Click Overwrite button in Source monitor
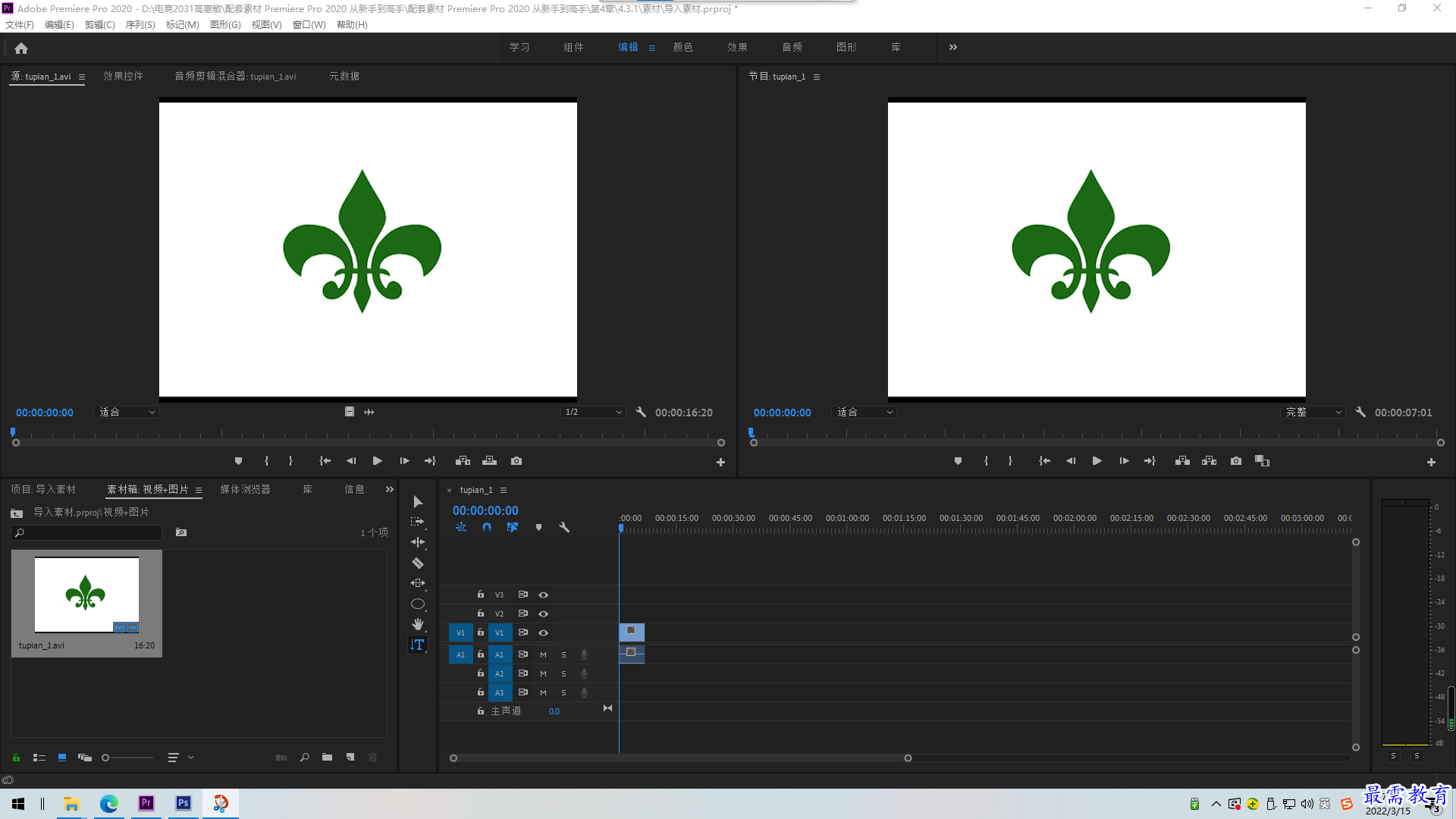Screen dimensions: 1456x819 click(490, 461)
